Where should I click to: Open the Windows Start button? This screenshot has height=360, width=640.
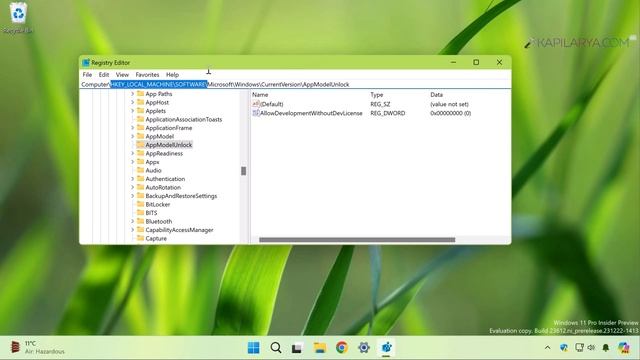tap(253, 347)
